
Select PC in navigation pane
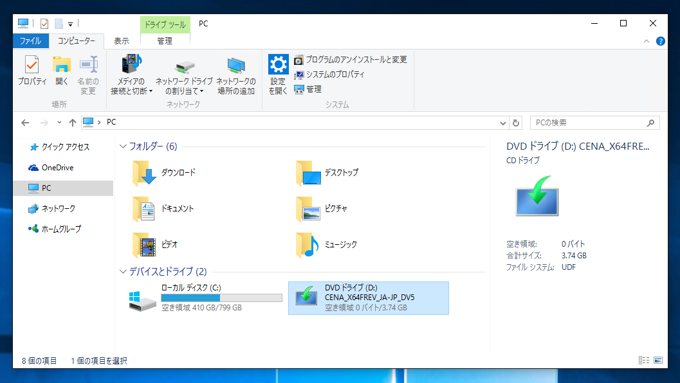[x=63, y=188]
